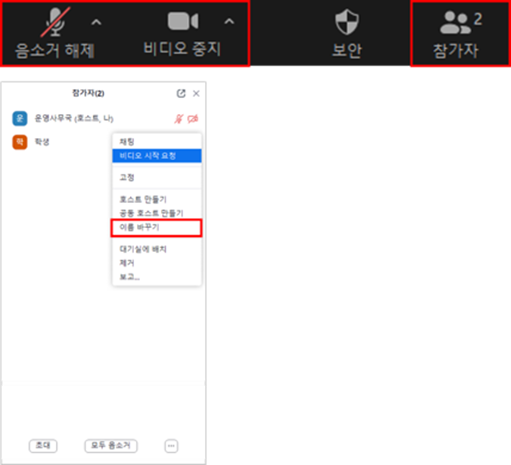Click the 모두 음소거 button

click(x=111, y=446)
